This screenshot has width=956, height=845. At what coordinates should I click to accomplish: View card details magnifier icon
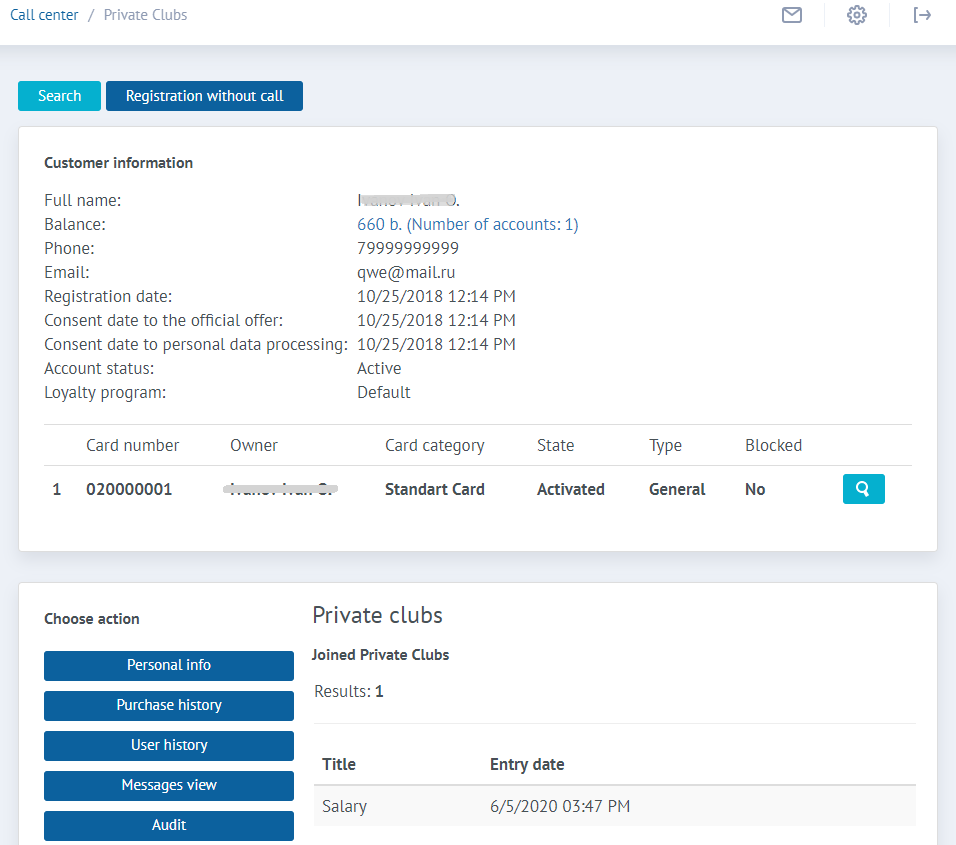point(863,489)
